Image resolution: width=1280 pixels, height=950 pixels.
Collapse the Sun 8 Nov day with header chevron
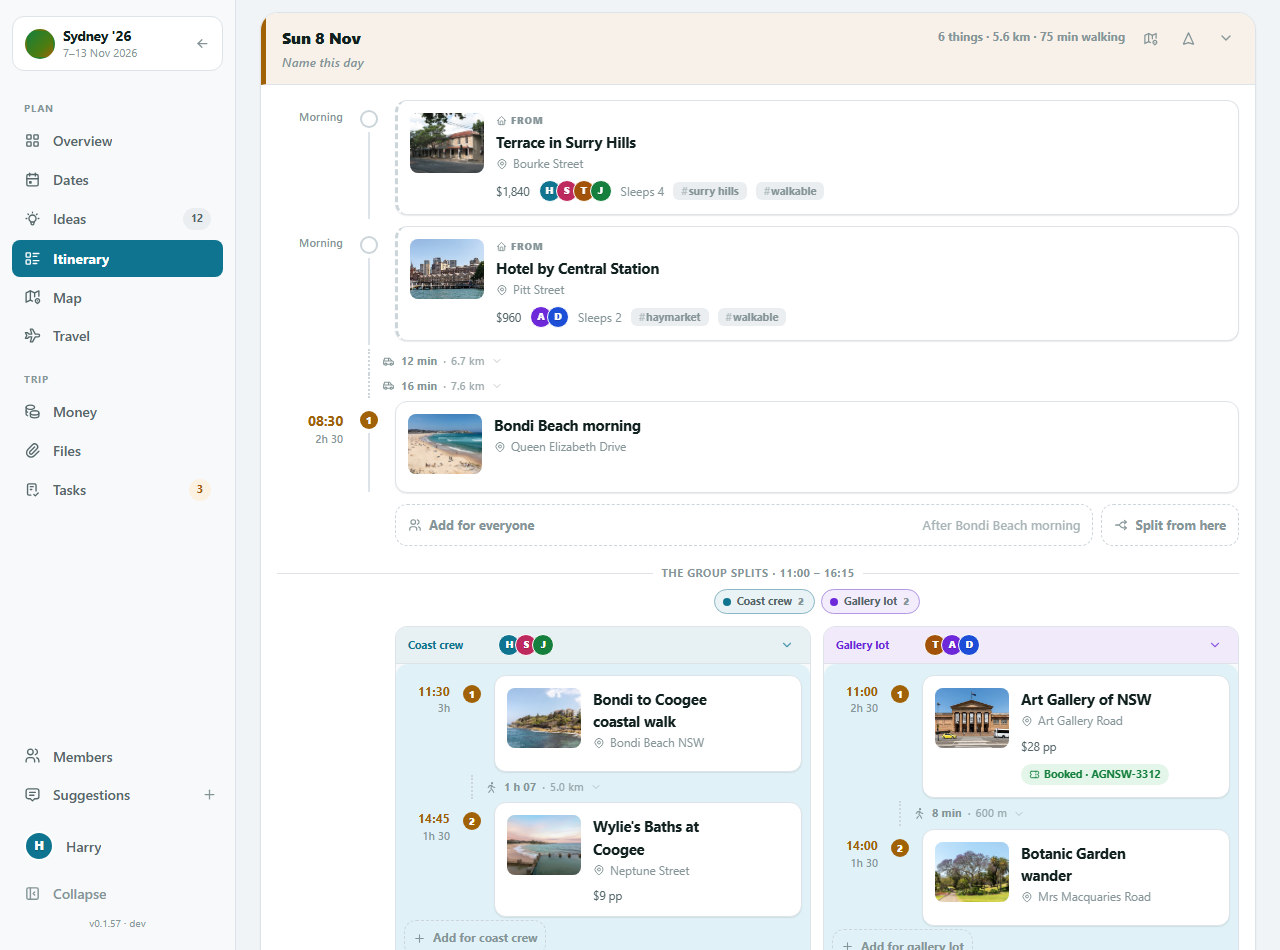[x=1226, y=39]
